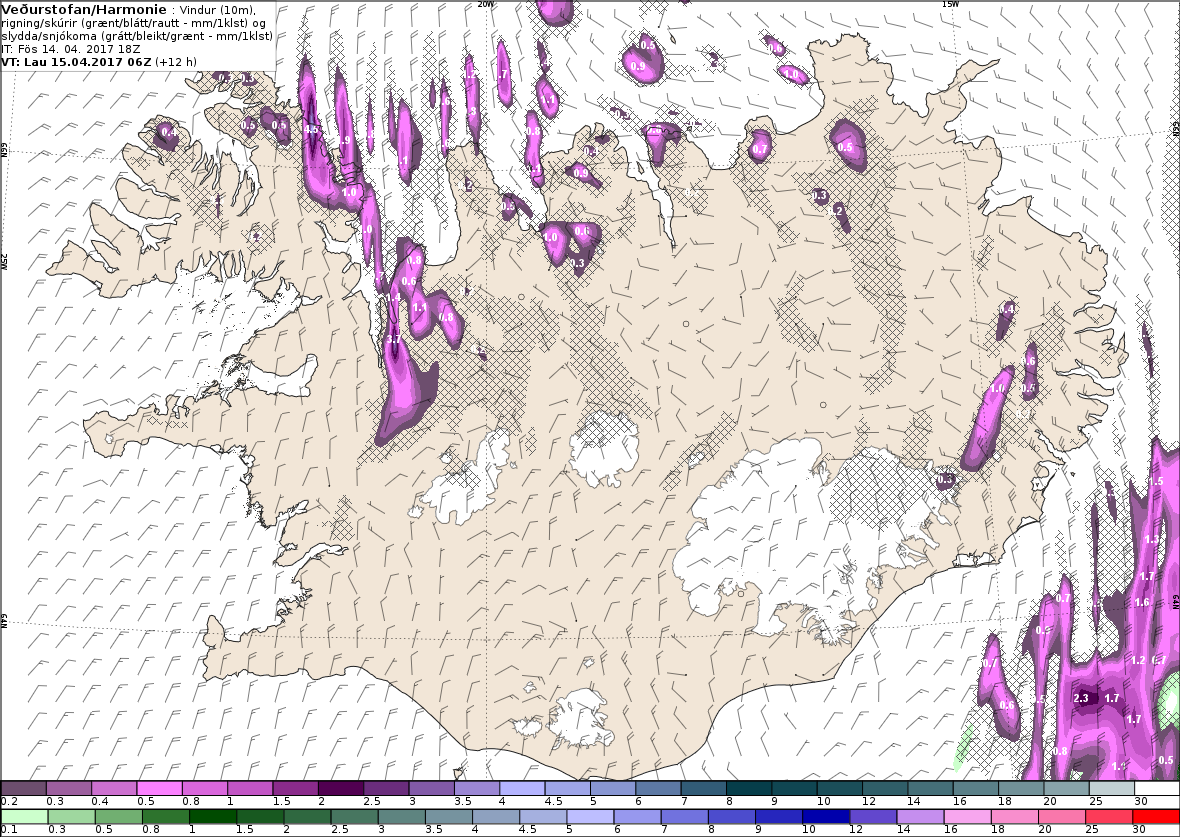Image resolution: width=1180 pixels, height=837 pixels.
Task: Click the Veðurstofan/Harmonie title text
Action: 84,10
